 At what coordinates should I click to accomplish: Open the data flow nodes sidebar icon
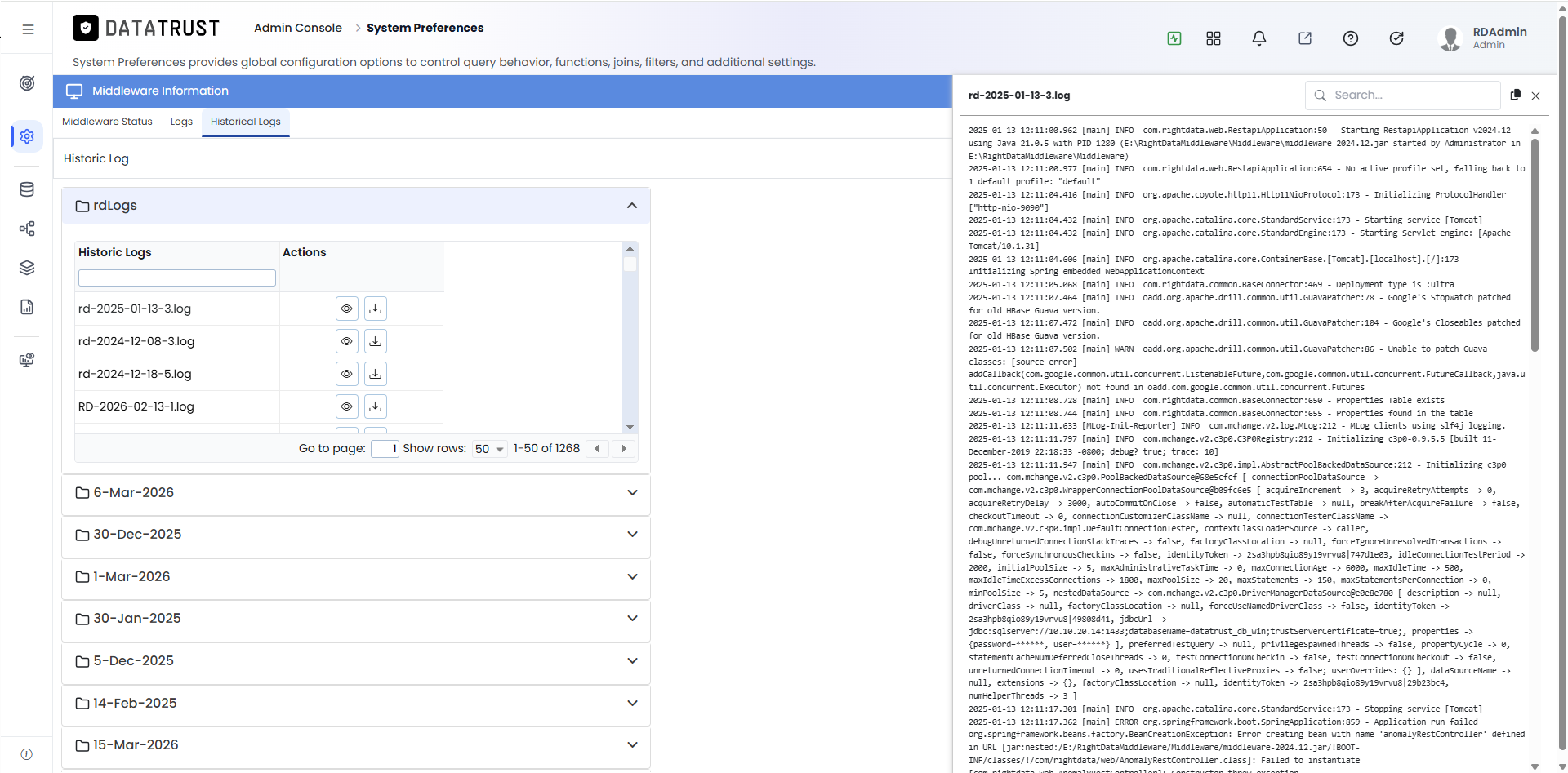(27, 229)
